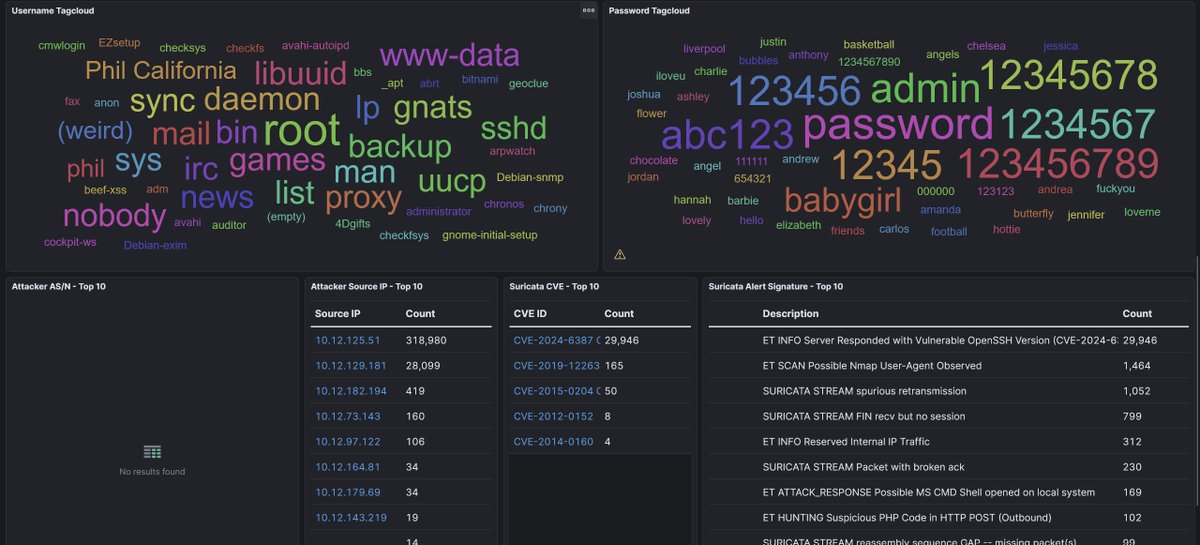Click the Username Tagcloud panel title

(x=54, y=11)
